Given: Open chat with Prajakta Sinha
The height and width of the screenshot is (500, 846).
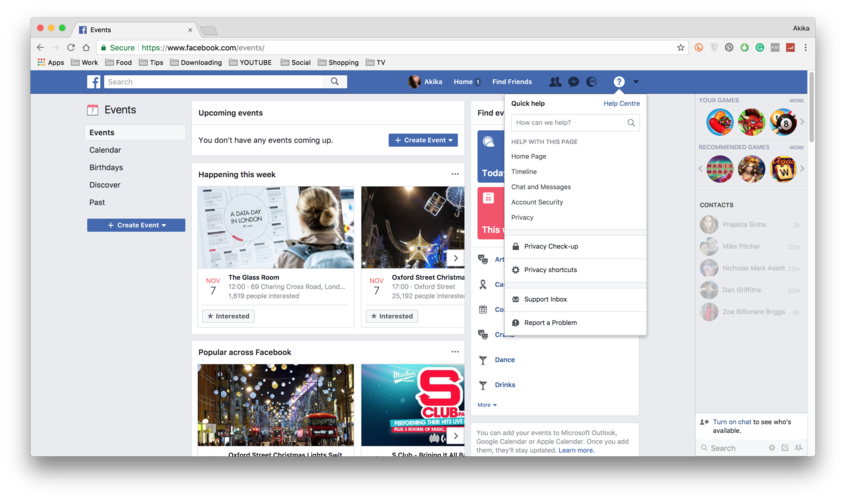Looking at the screenshot, I should (751, 224).
